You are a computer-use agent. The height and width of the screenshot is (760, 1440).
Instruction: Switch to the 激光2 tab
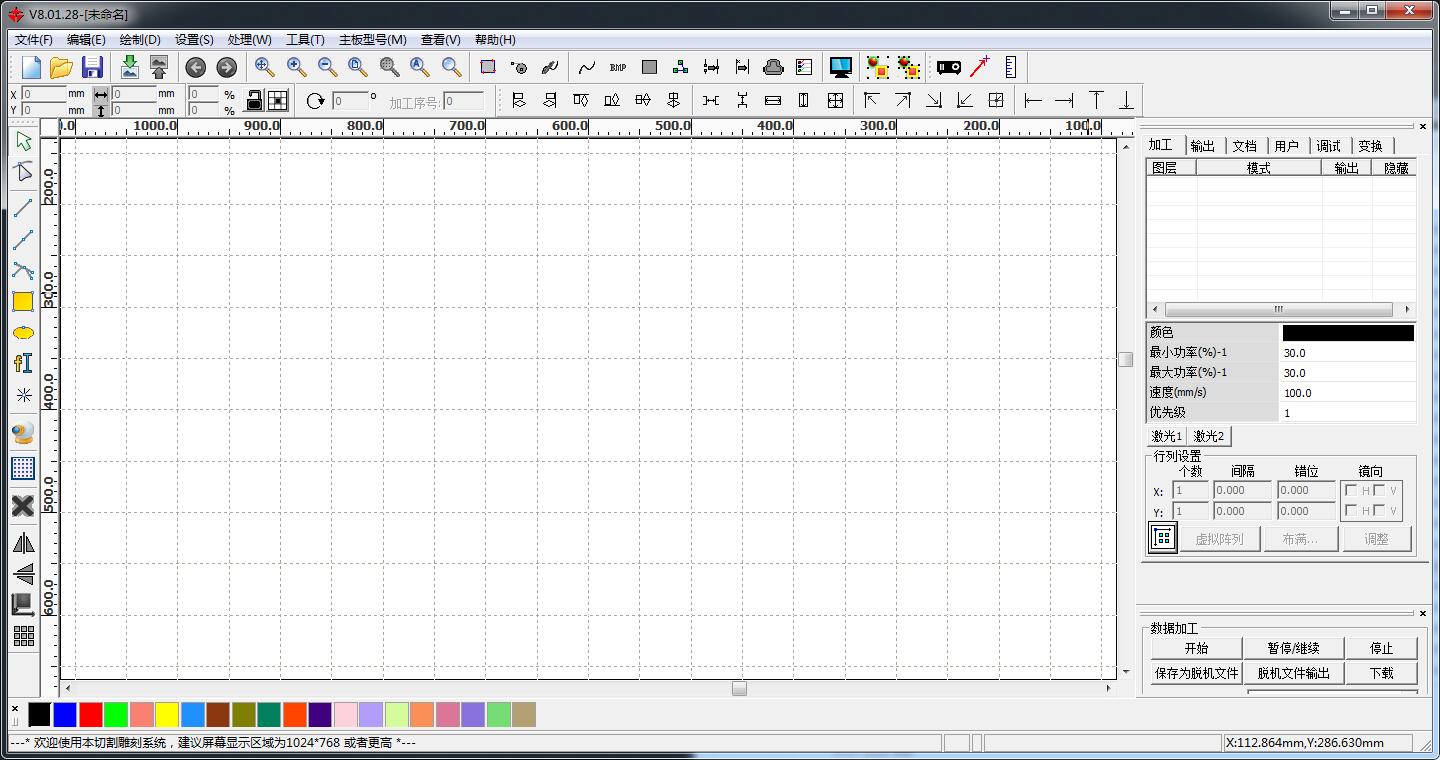pos(1209,436)
